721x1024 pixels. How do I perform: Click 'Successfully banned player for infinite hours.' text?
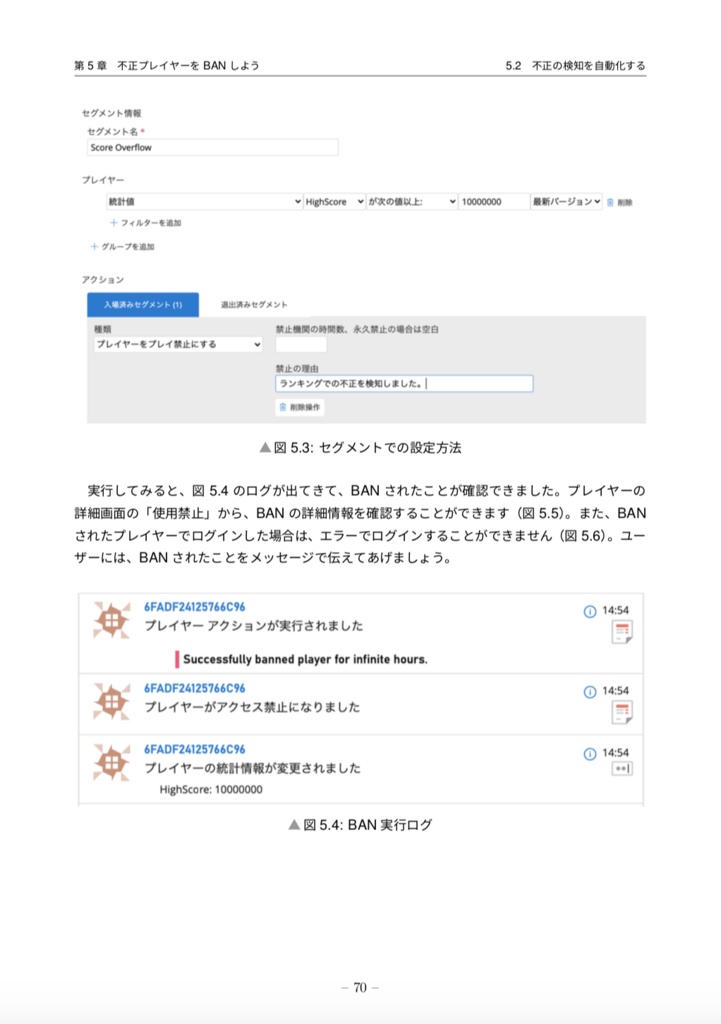(x=305, y=659)
